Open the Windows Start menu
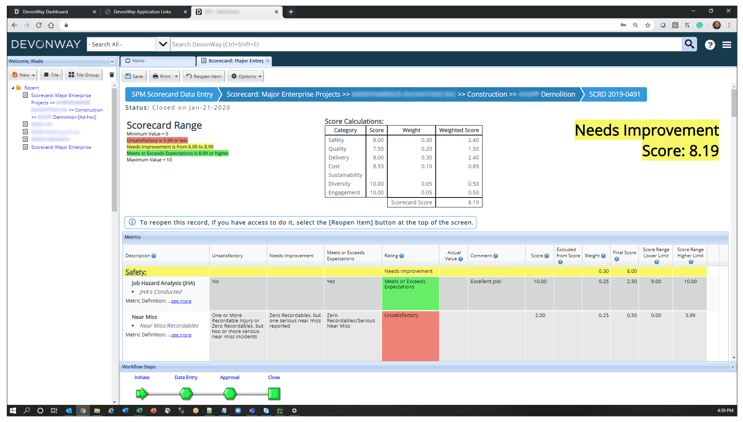The image size is (743, 422). 13,411
